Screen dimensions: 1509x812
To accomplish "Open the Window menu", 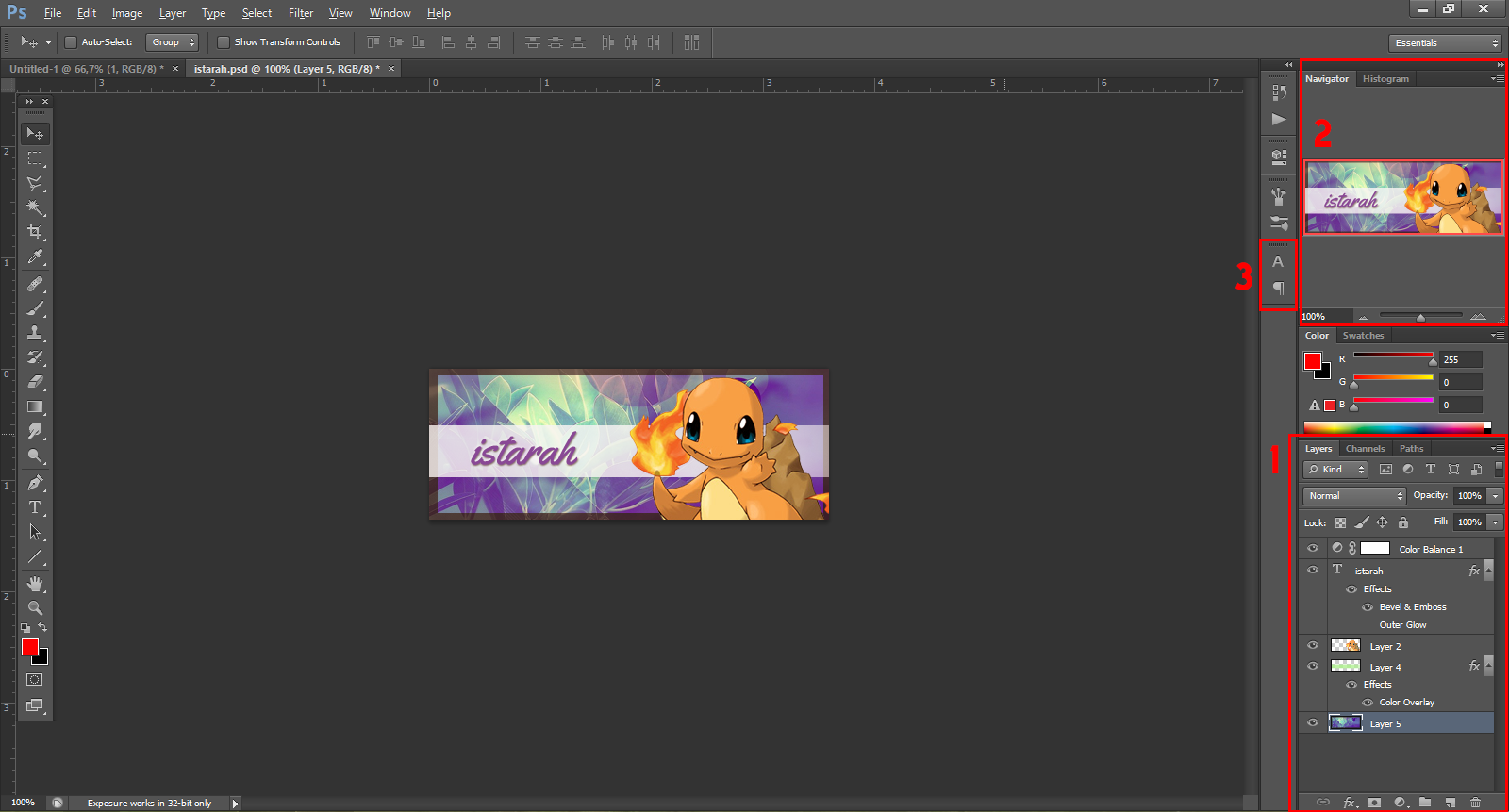I will coord(390,13).
